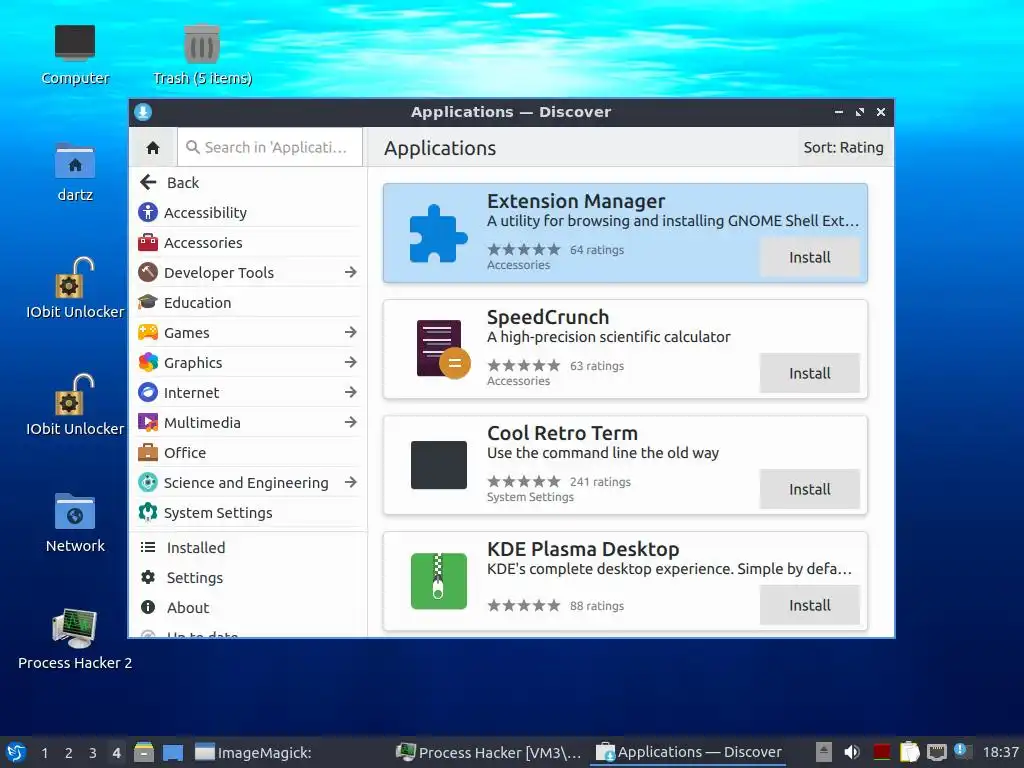Open the Education category

pyautogui.click(x=248, y=302)
